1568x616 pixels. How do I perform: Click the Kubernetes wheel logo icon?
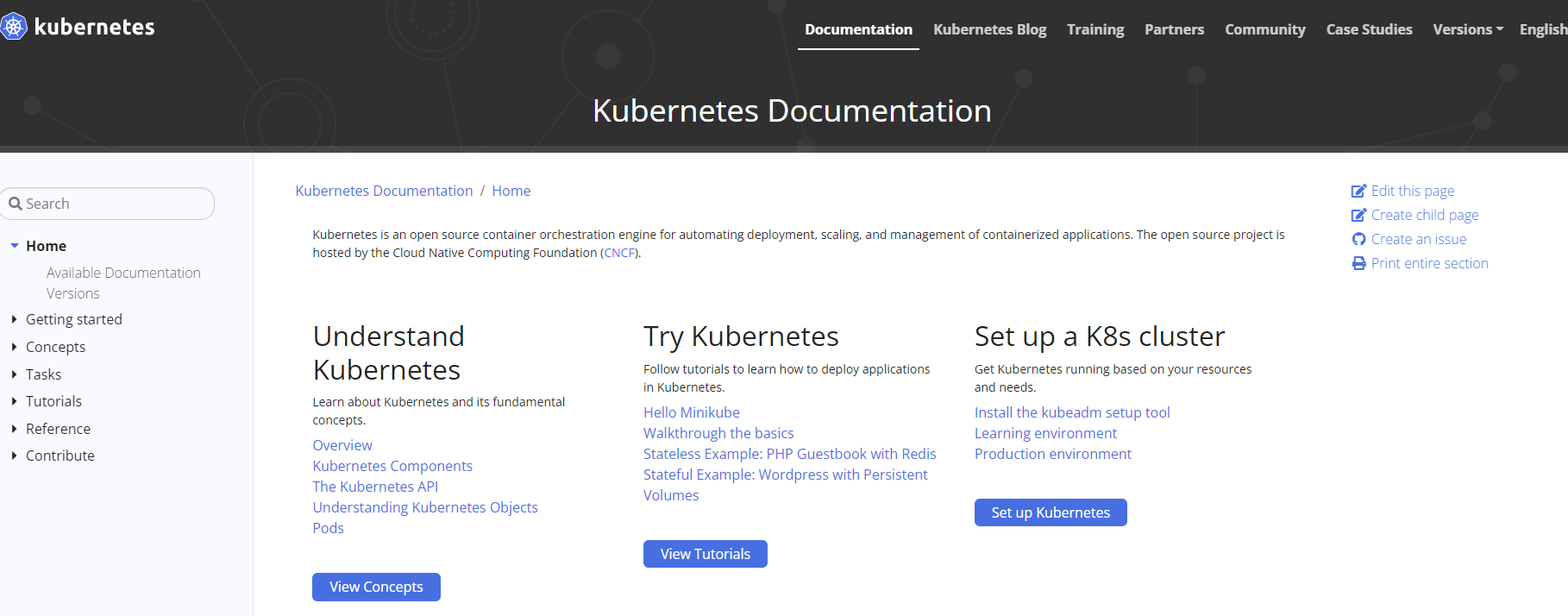14,27
